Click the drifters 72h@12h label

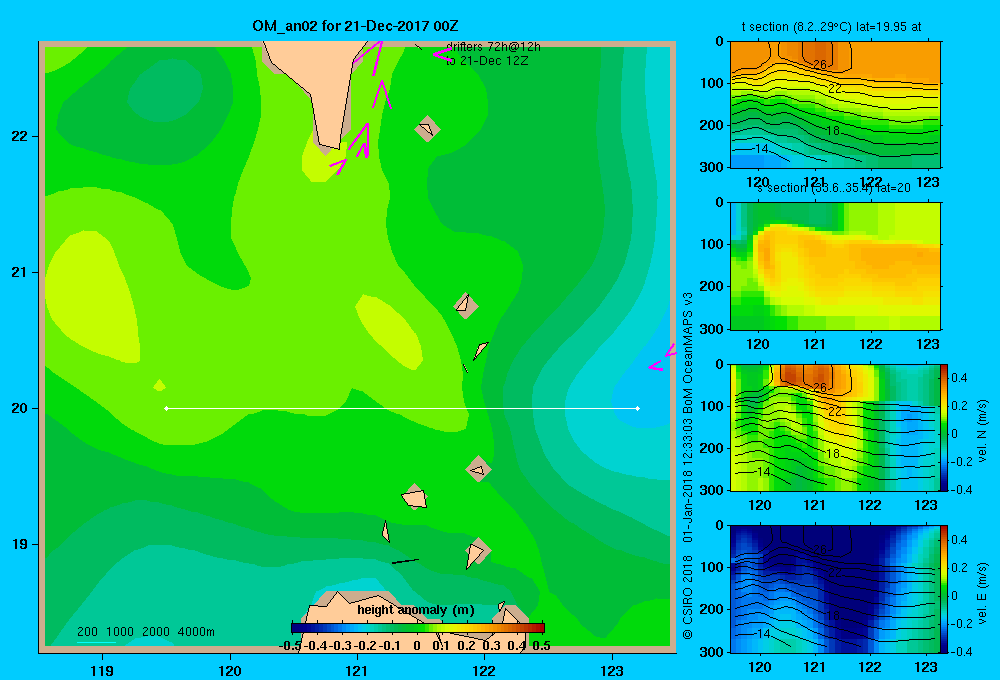(493, 47)
